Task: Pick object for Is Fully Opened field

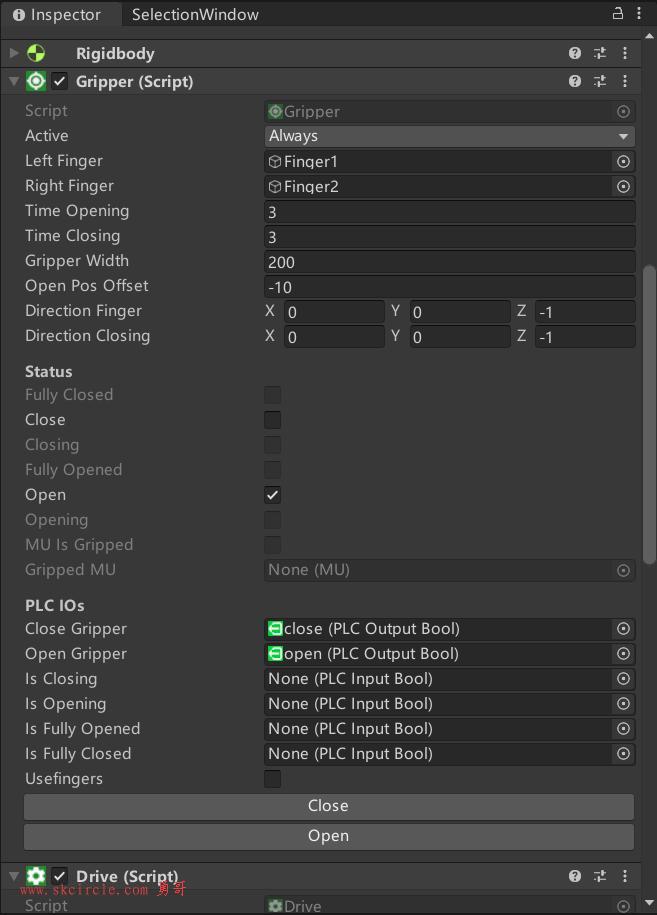Action: [x=623, y=728]
